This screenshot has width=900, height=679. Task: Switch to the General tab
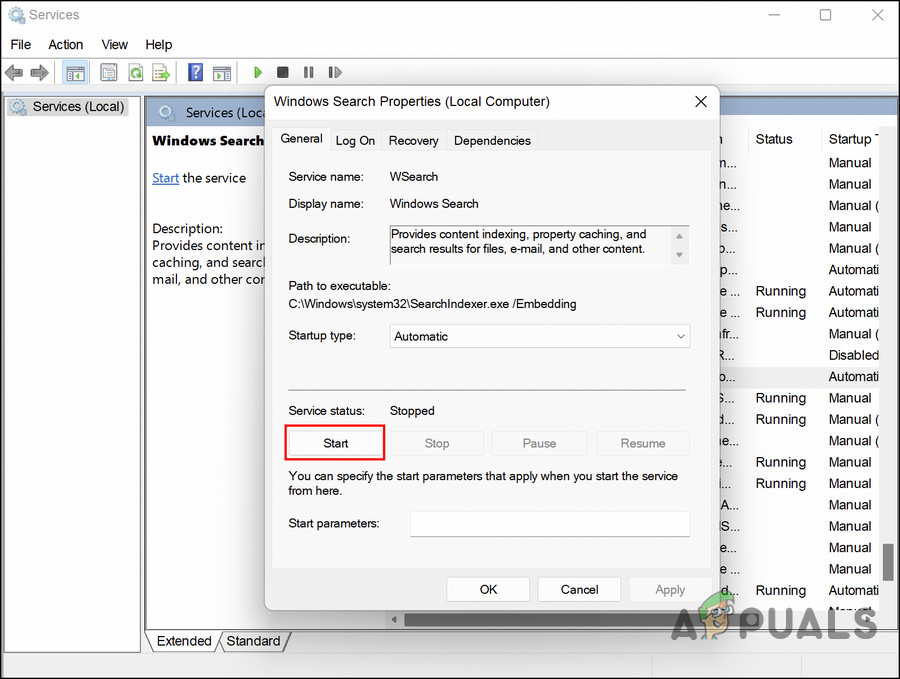click(x=301, y=139)
